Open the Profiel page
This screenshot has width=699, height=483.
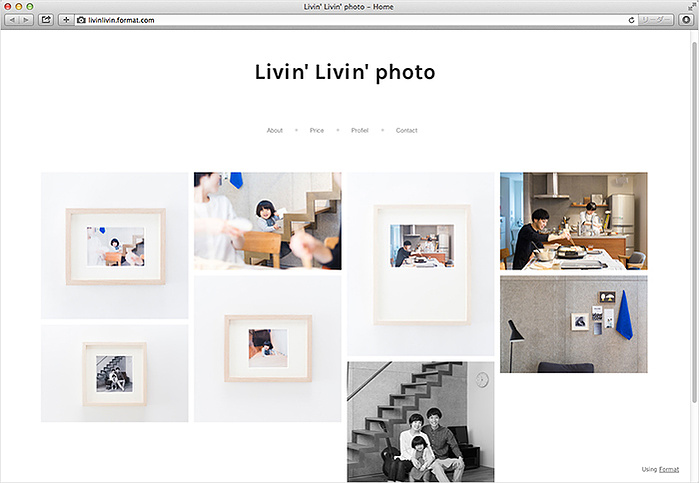point(360,130)
